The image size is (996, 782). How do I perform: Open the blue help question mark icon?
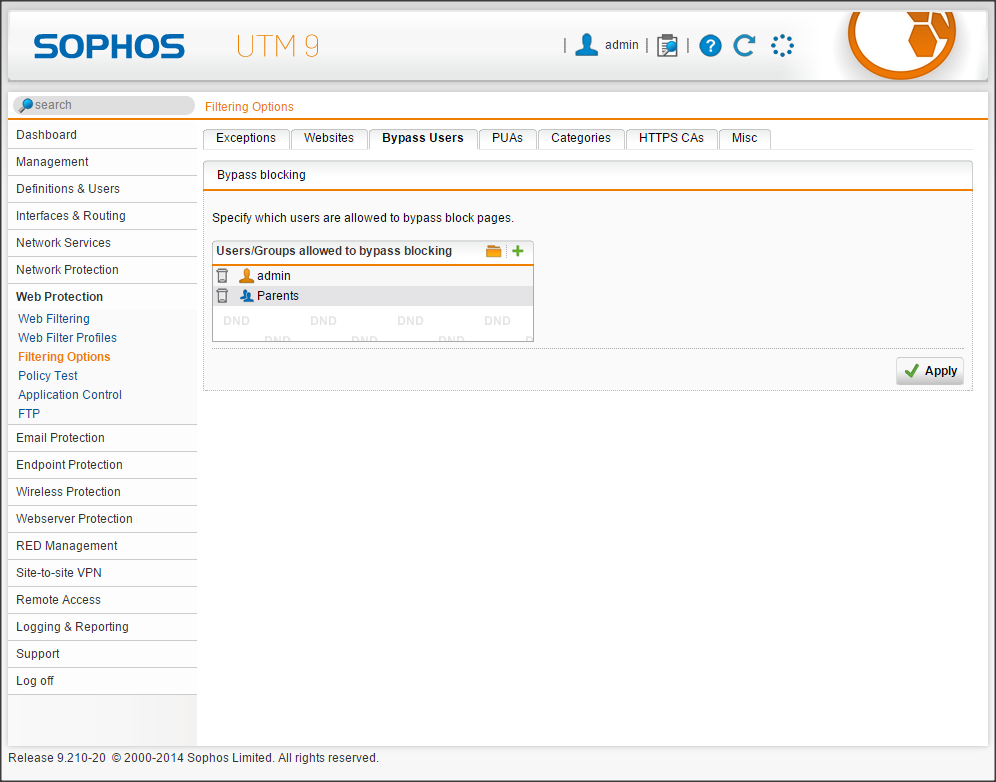710,45
